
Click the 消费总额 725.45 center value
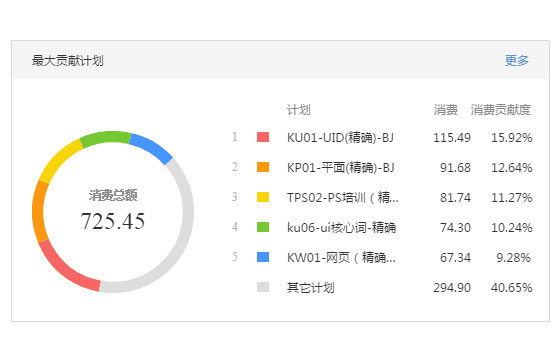pos(113,220)
